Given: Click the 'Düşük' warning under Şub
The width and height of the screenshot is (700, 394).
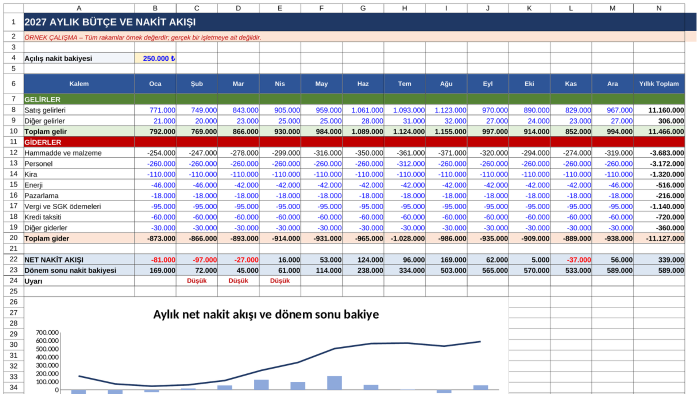Looking at the screenshot, I should (197, 281).
